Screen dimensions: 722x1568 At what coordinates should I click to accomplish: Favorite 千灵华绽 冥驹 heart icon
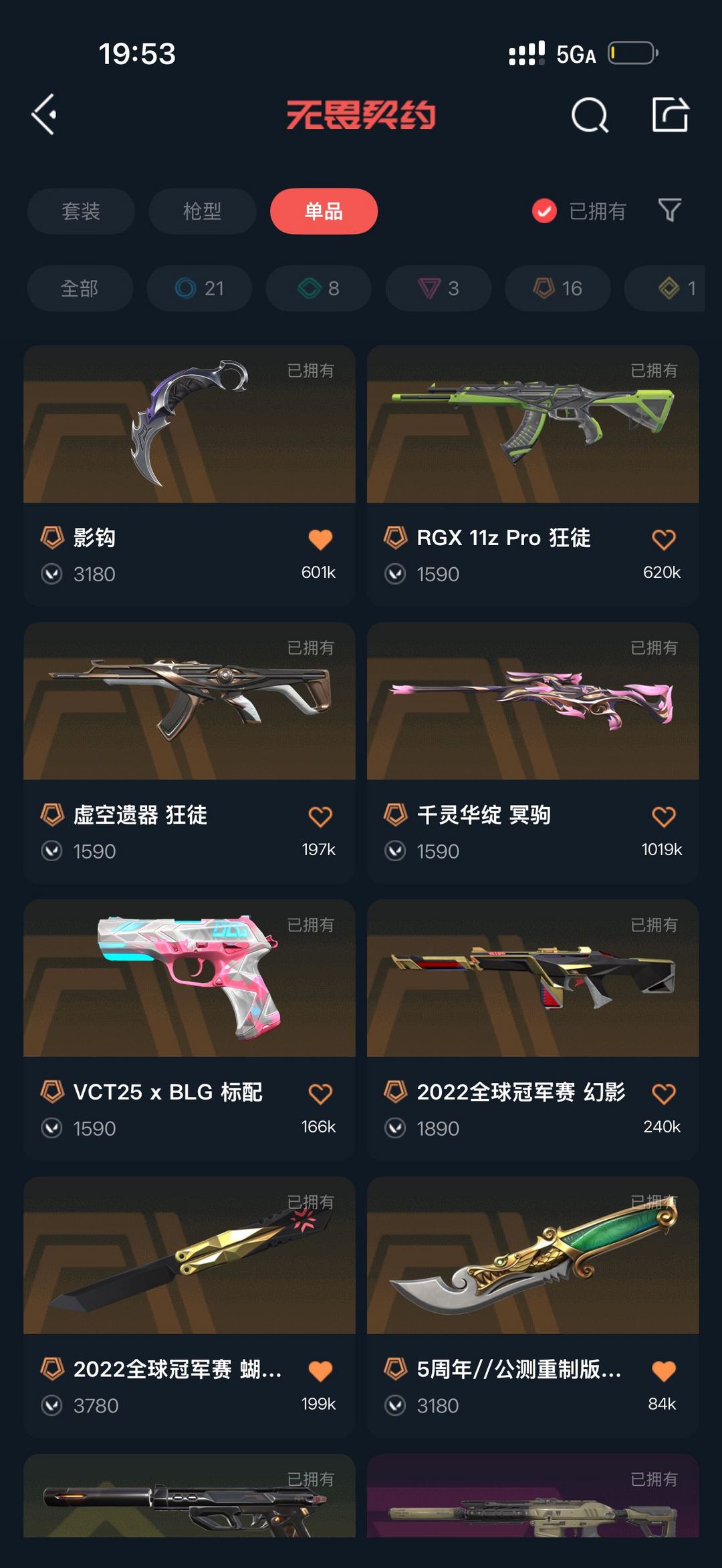[664, 816]
